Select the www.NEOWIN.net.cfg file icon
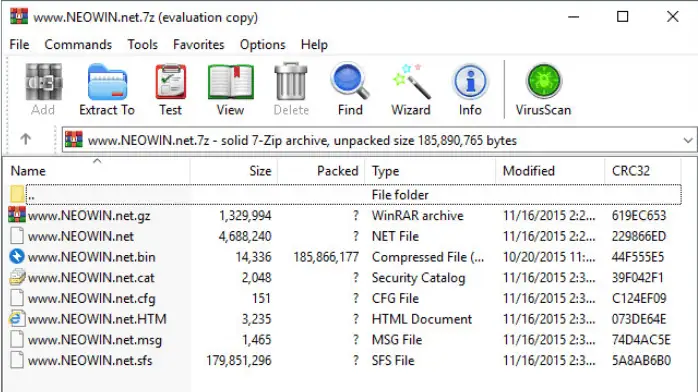This screenshot has height=392, width=698. [17, 298]
